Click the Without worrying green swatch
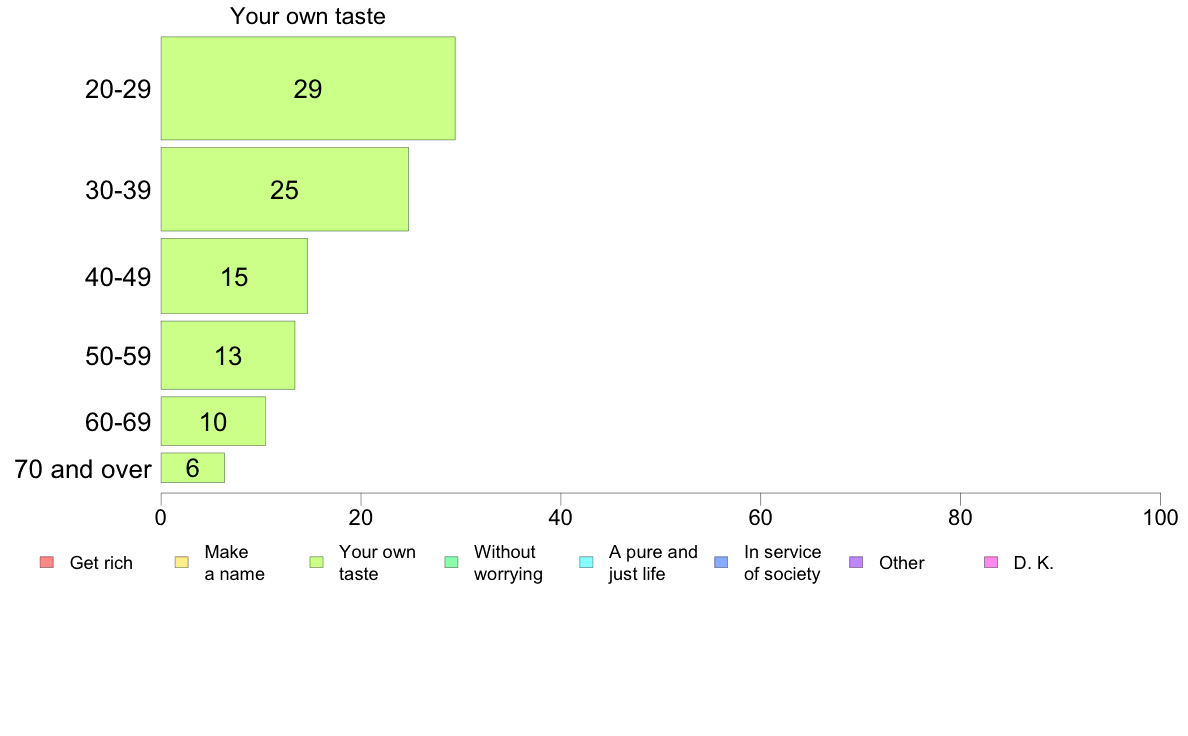The image size is (1188, 736). click(x=452, y=562)
